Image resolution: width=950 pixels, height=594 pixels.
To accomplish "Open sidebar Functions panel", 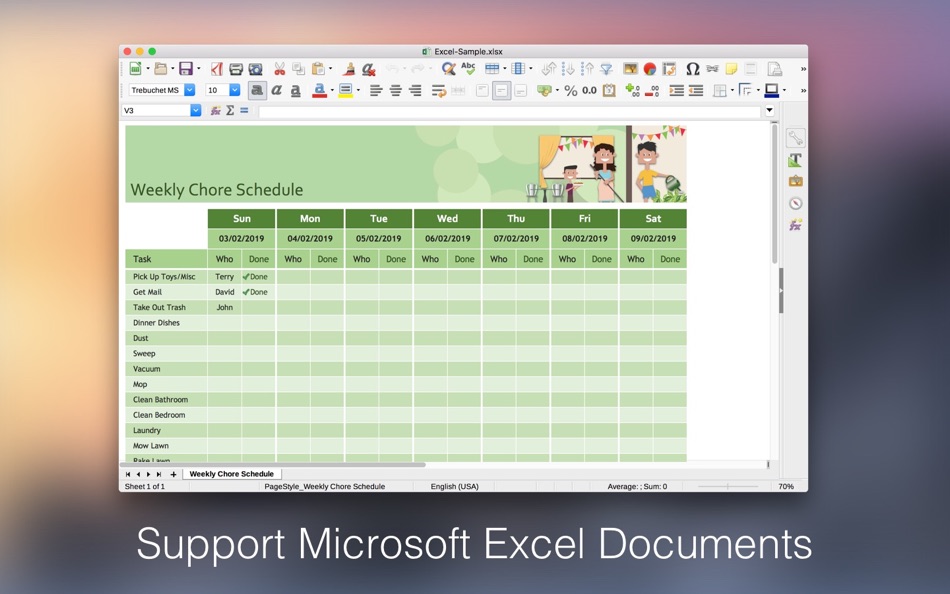I will (796, 225).
